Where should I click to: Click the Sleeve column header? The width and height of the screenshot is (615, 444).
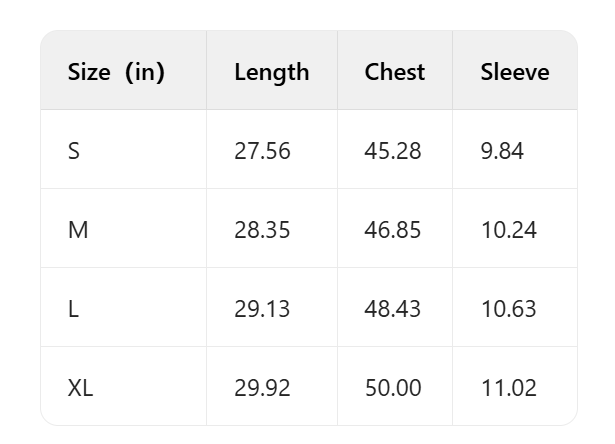click(x=514, y=72)
